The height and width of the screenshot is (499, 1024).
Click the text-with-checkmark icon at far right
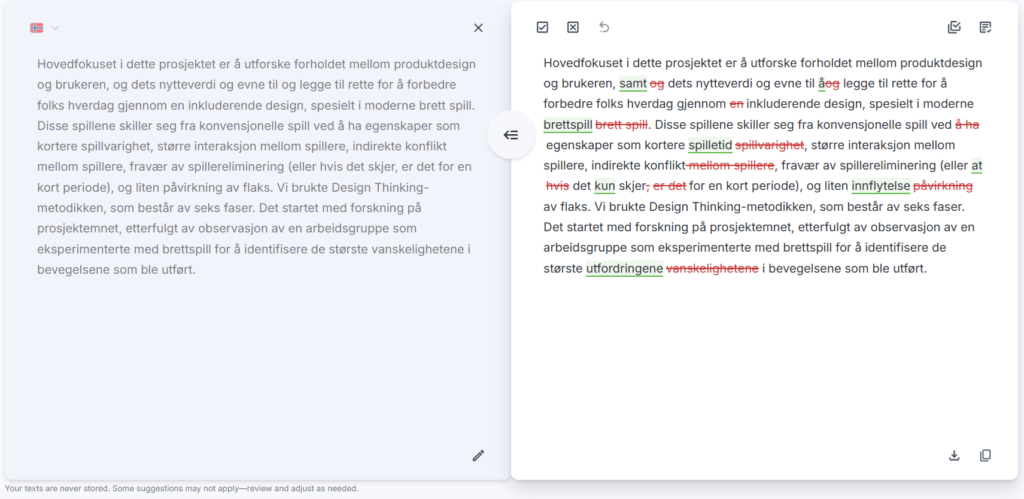tap(985, 27)
